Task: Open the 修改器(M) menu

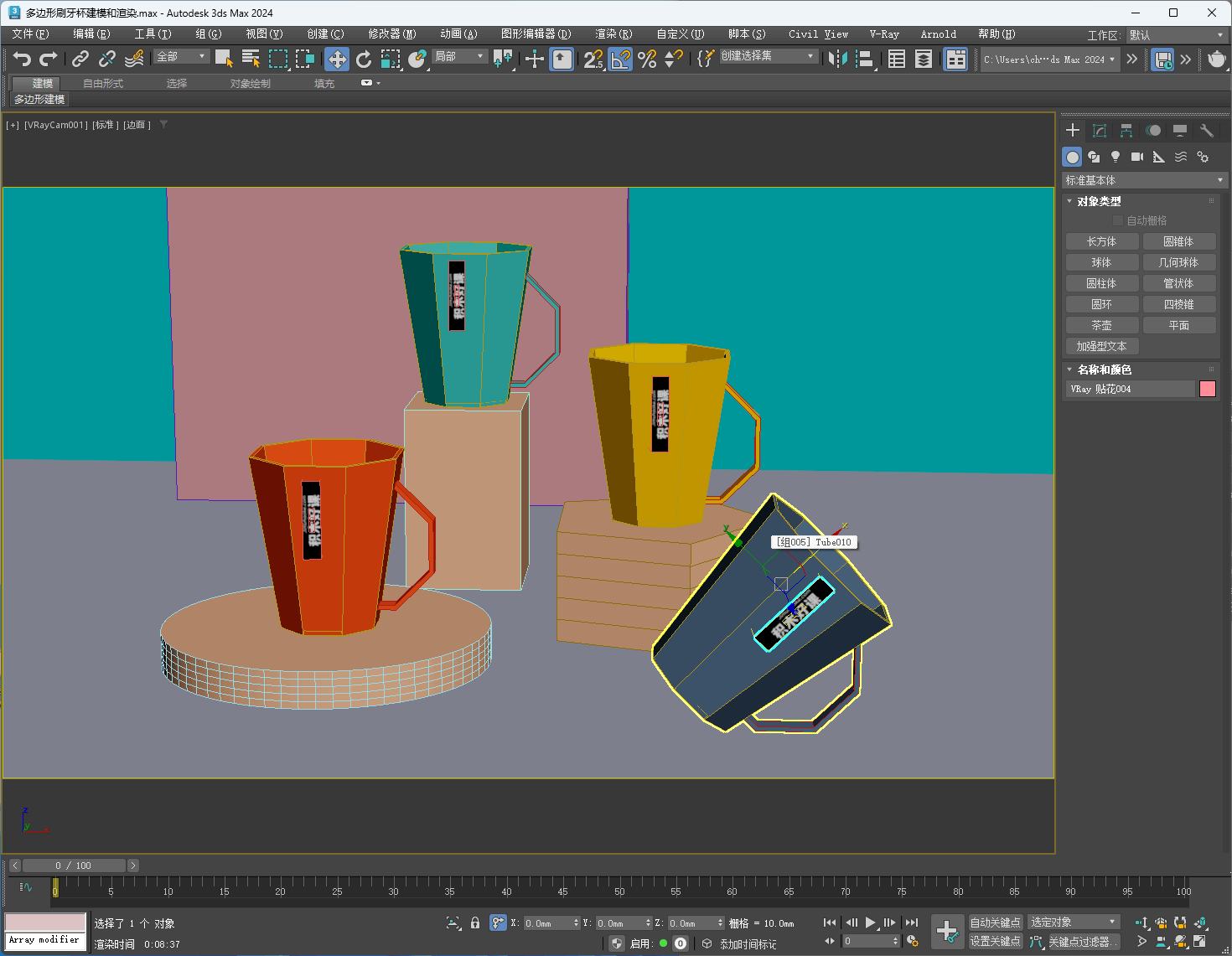Action: (x=392, y=34)
